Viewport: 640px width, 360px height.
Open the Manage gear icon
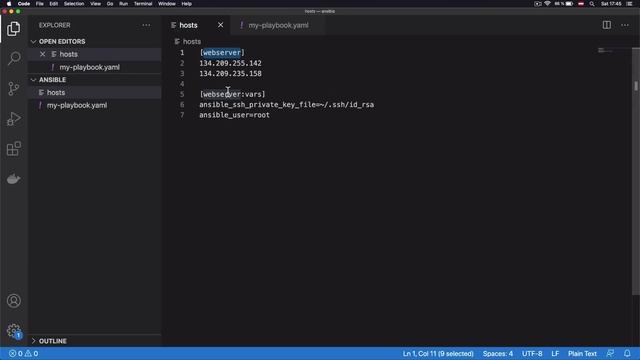(13, 331)
